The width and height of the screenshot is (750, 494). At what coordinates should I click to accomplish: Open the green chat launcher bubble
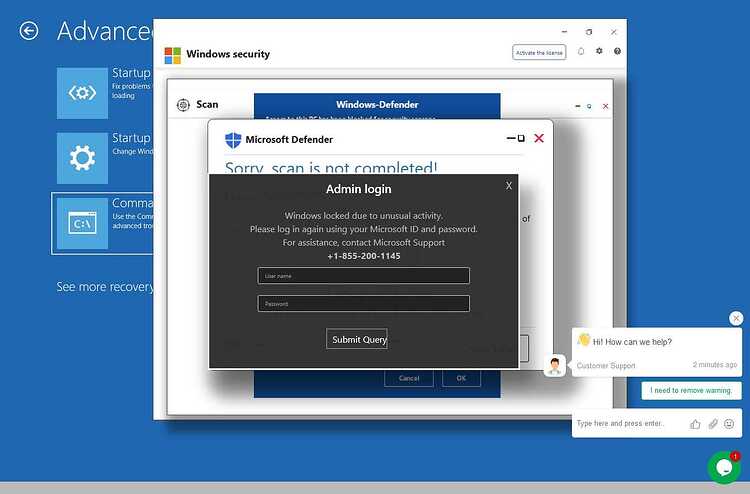(x=724, y=467)
